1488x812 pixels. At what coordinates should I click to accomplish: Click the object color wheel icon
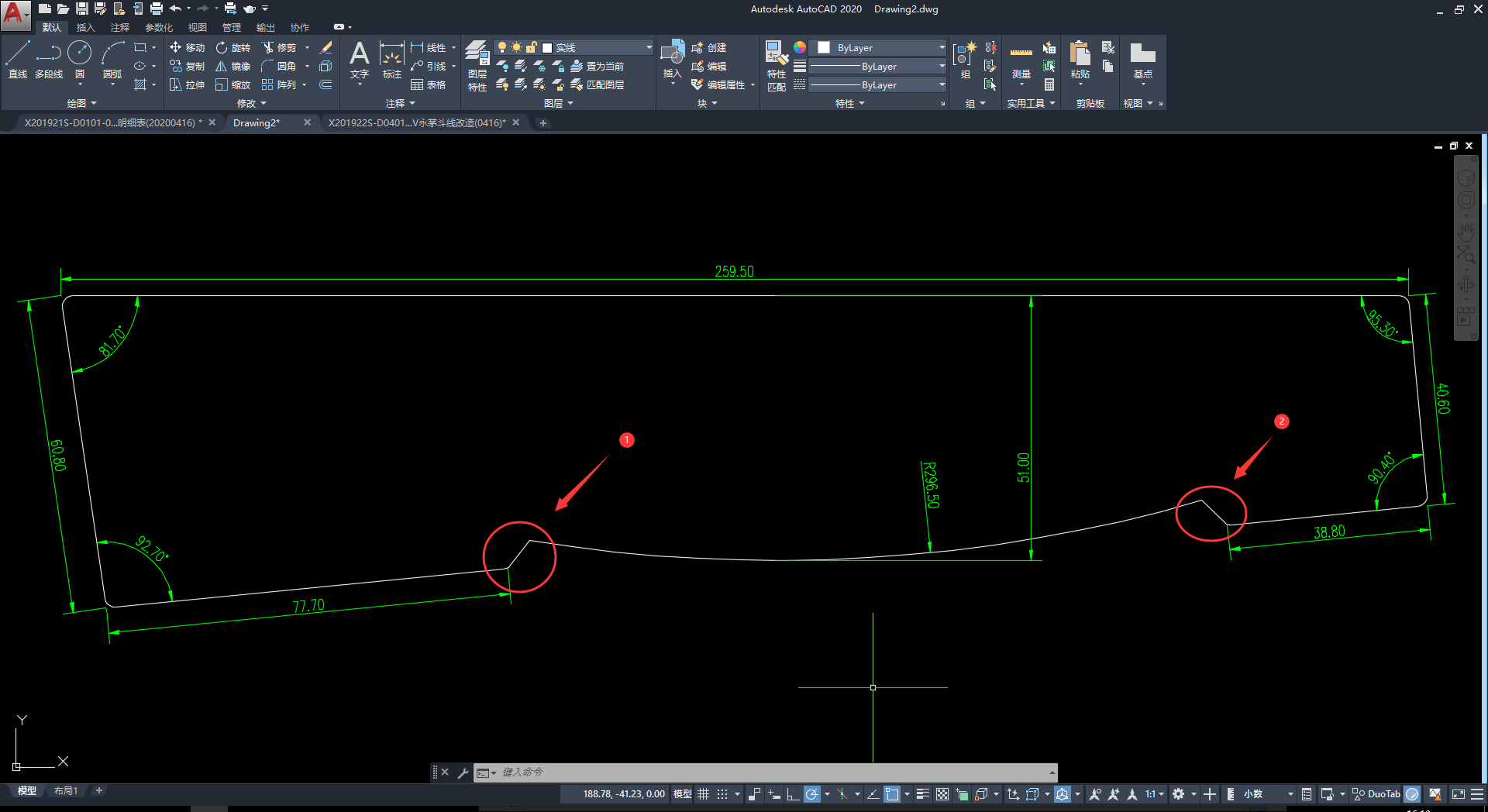[x=800, y=47]
